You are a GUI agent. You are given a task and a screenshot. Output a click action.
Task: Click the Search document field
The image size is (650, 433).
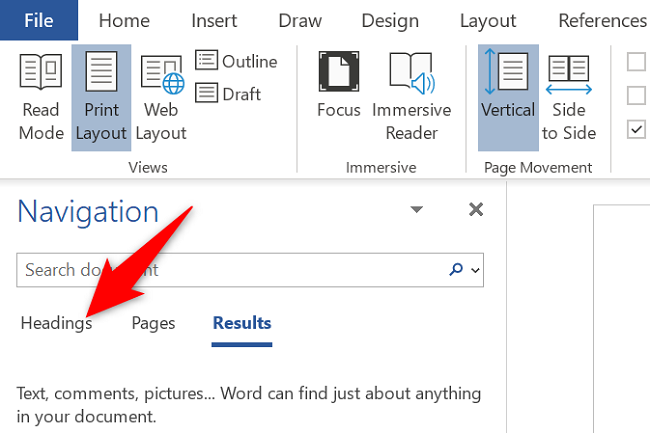230,270
